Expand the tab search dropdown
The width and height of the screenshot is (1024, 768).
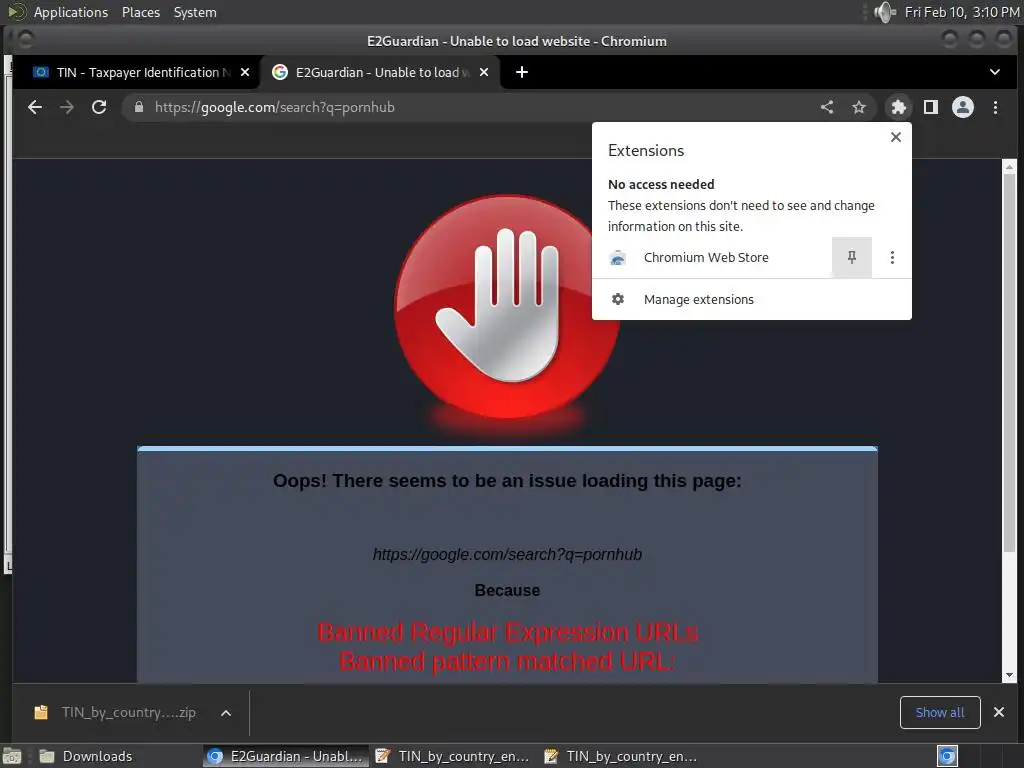pos(995,72)
